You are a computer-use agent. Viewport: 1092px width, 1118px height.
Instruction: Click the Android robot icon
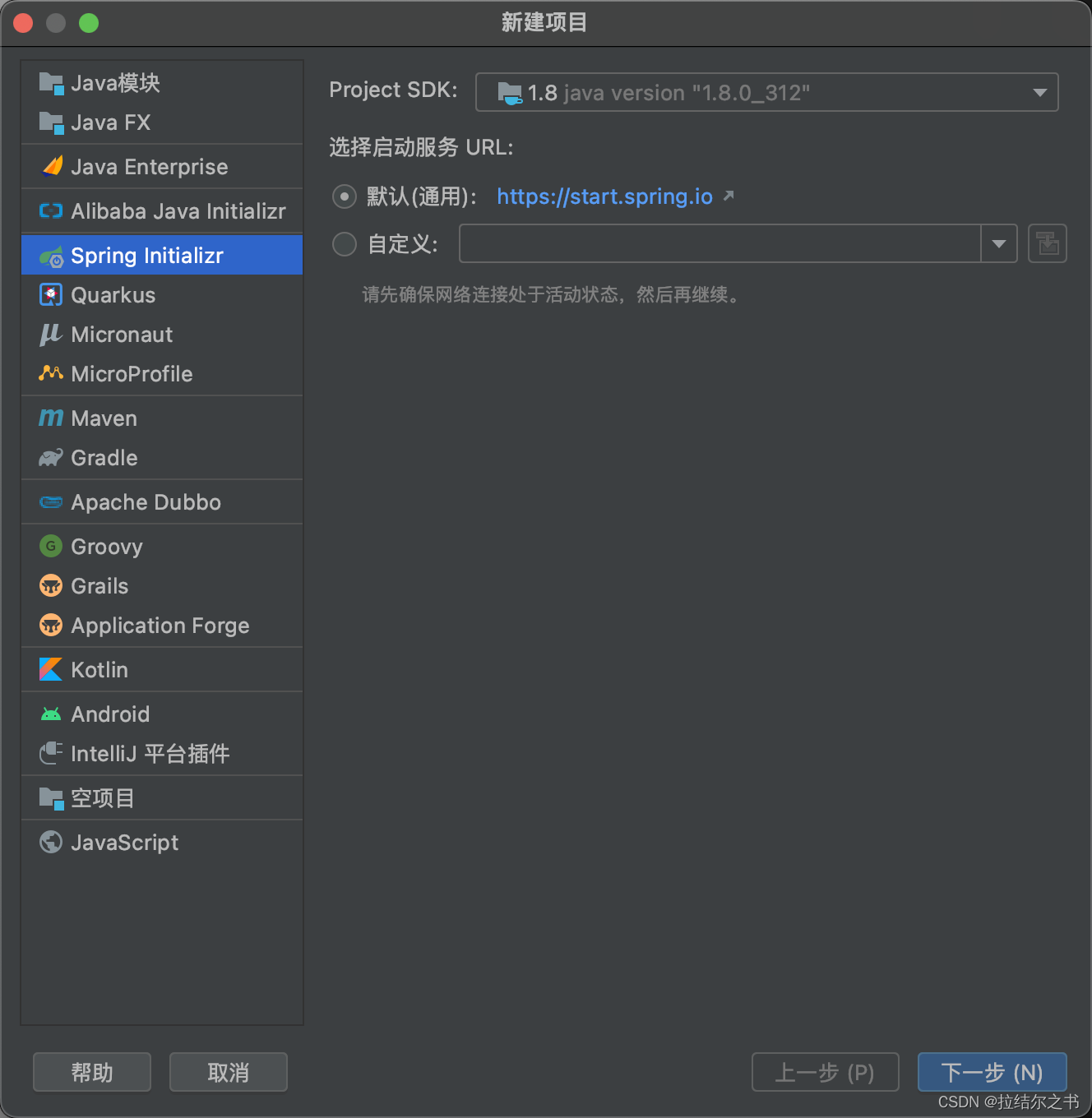pyautogui.click(x=51, y=714)
